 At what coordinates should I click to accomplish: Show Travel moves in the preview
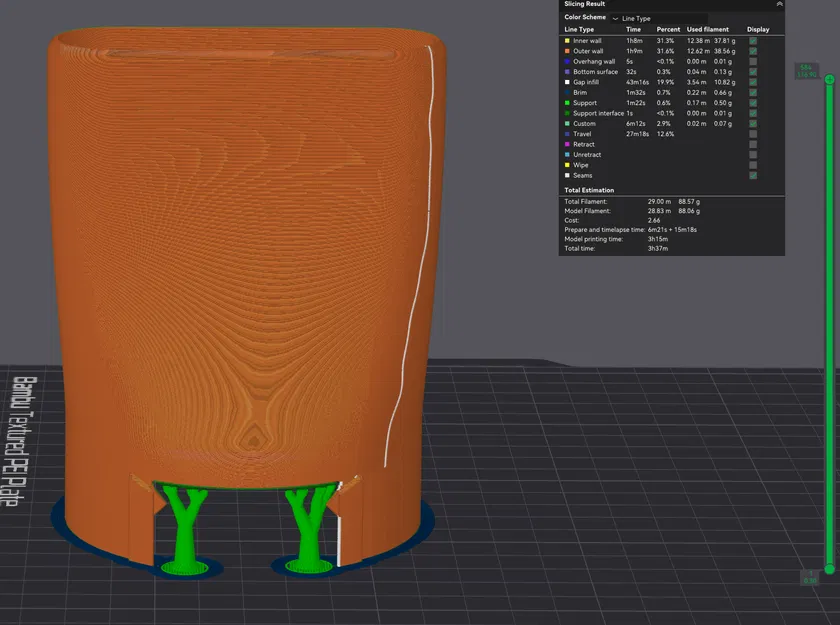pyautogui.click(x=753, y=134)
